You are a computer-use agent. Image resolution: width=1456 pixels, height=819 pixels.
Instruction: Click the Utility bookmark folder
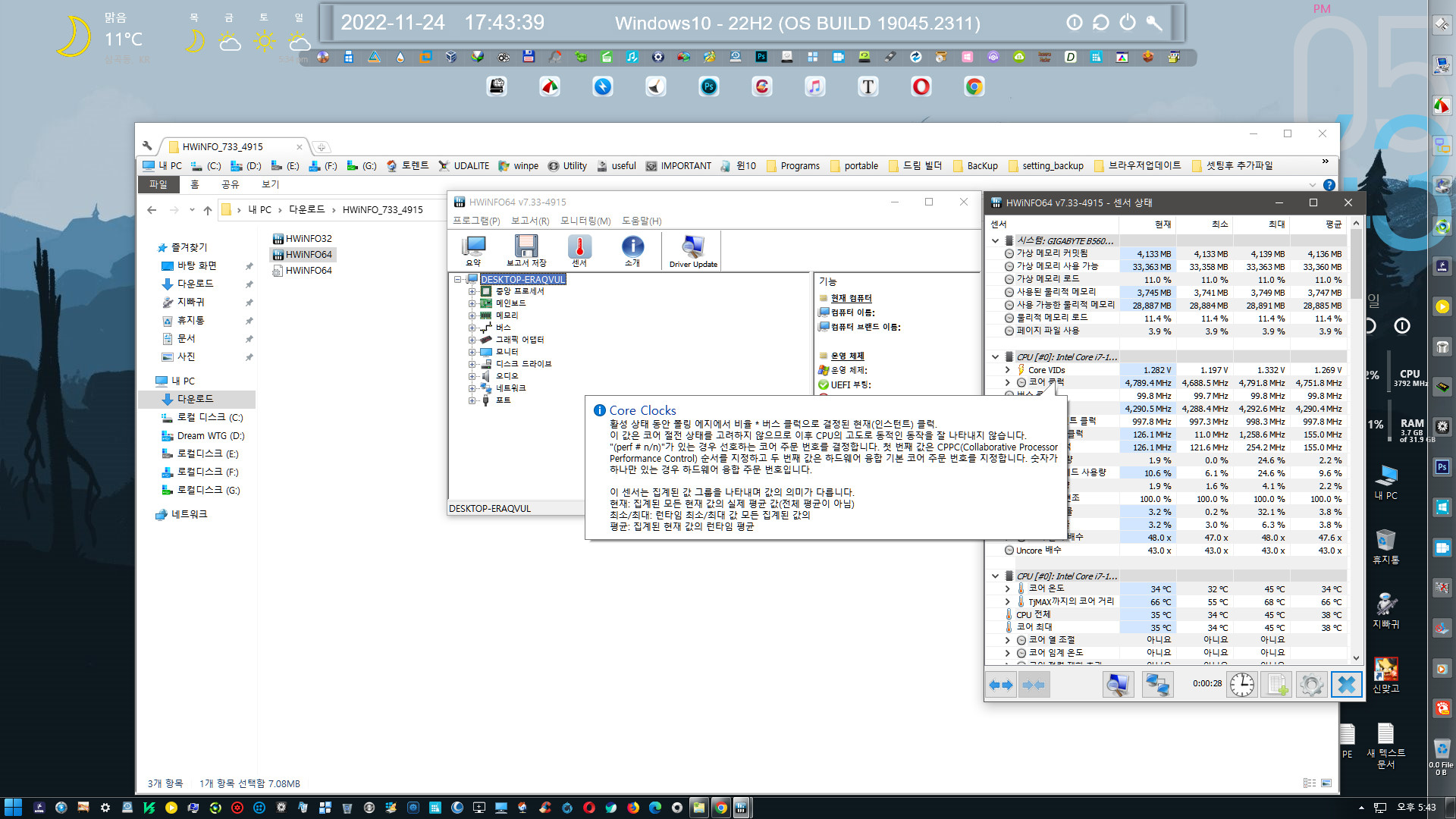click(x=568, y=165)
